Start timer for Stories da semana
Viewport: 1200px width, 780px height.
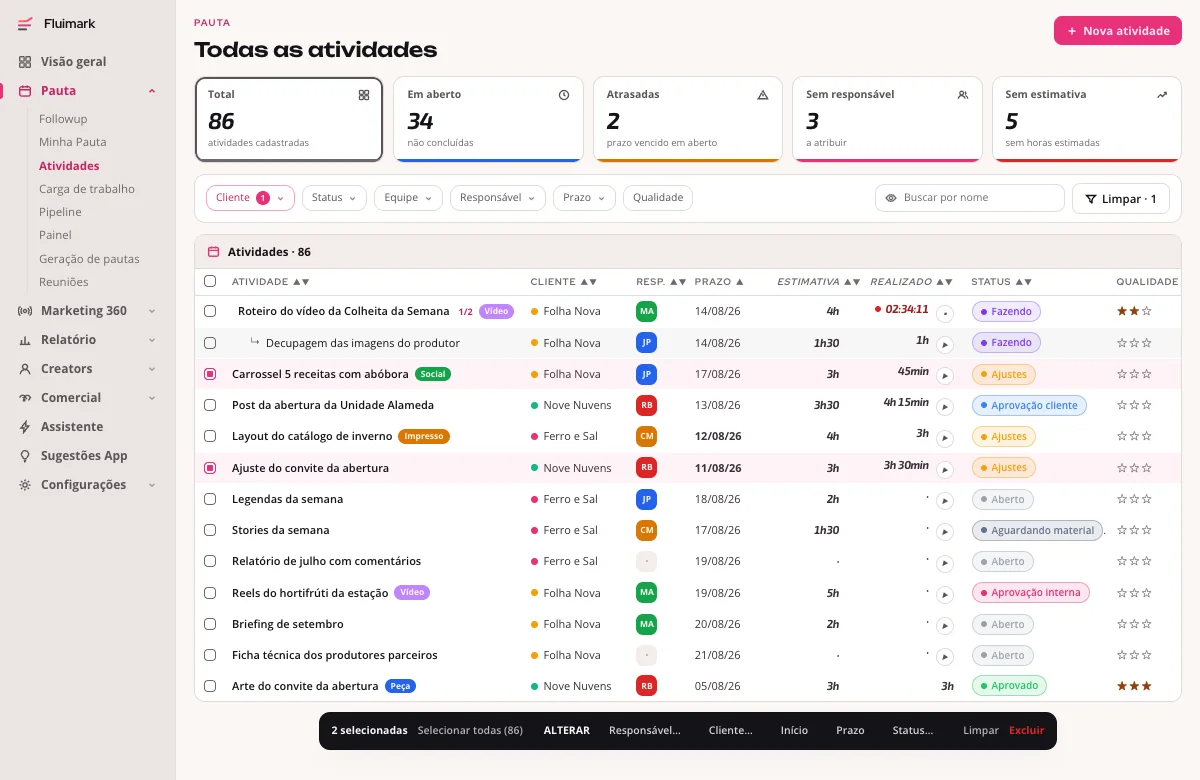click(945, 532)
